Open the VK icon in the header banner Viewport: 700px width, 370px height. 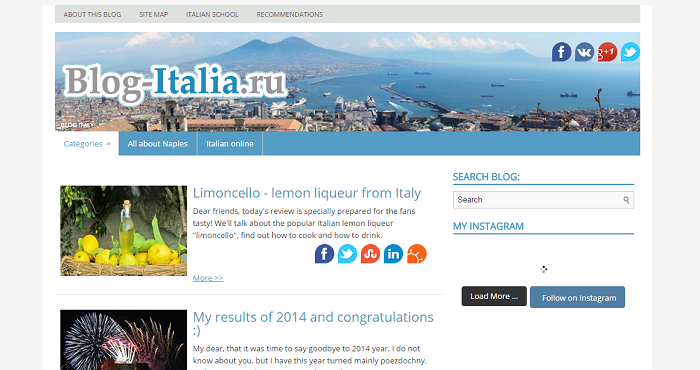click(584, 52)
